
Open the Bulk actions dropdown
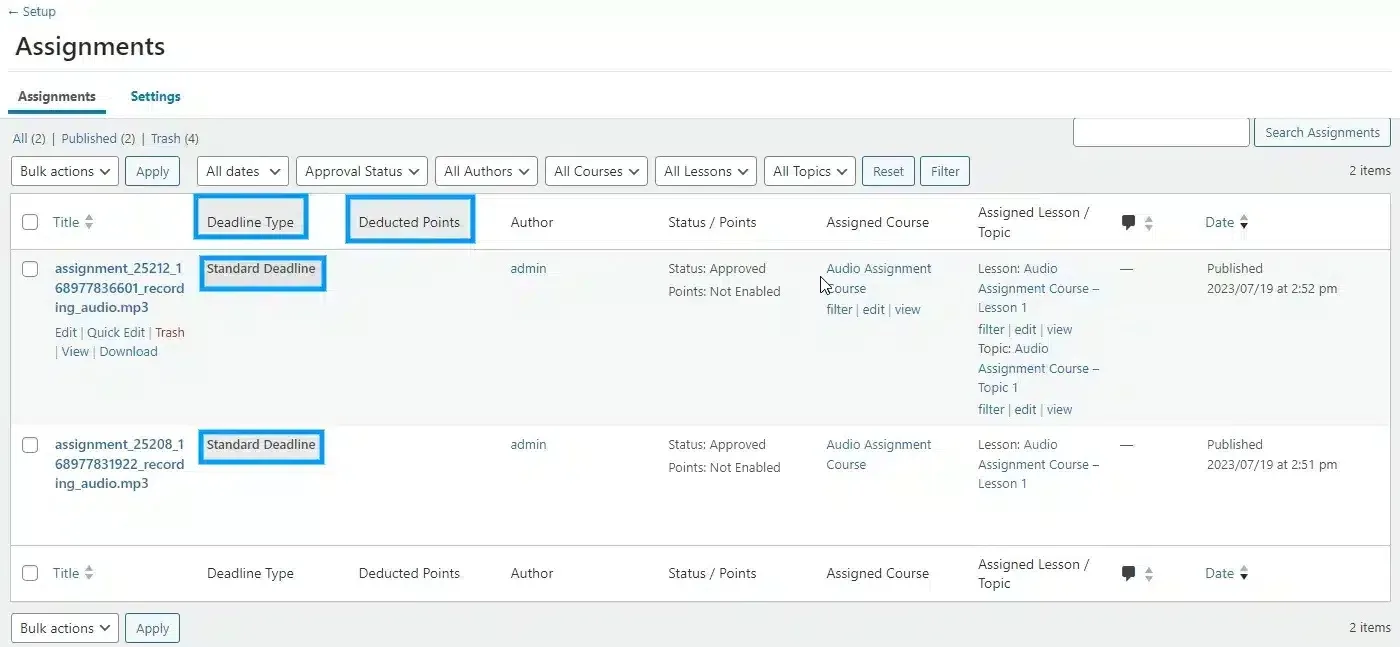[64, 171]
